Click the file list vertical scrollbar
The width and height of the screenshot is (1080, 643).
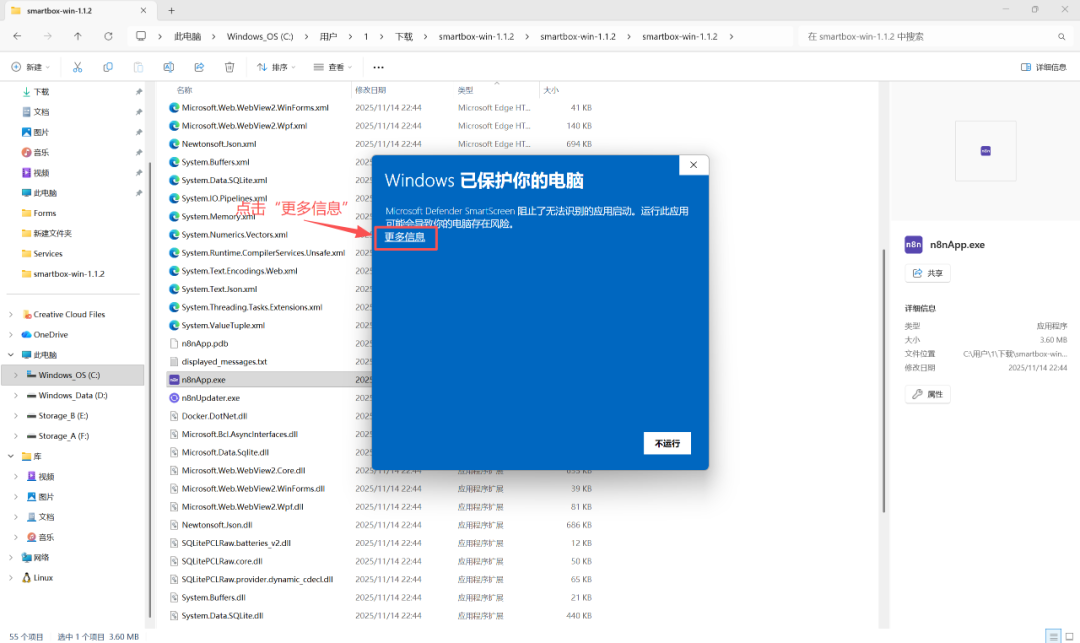[x=883, y=381]
